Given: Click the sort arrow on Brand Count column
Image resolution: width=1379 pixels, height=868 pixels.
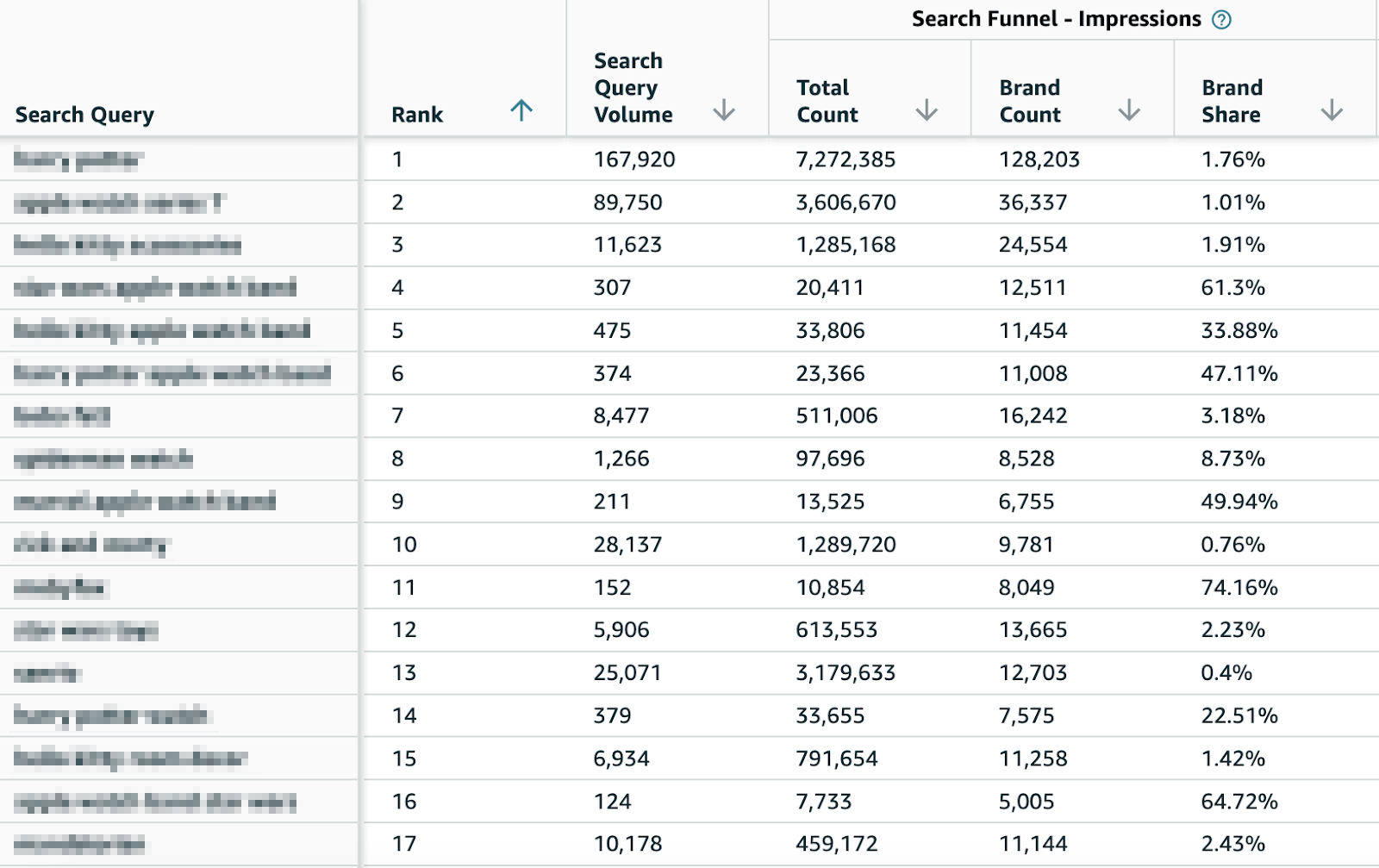Looking at the screenshot, I should (1129, 110).
